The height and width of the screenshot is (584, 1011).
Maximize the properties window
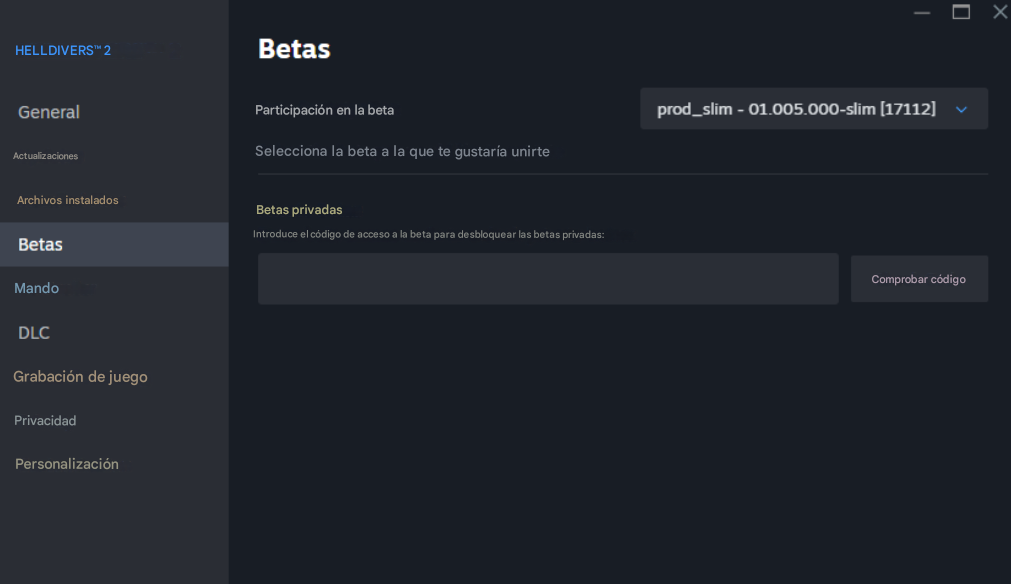(x=961, y=12)
